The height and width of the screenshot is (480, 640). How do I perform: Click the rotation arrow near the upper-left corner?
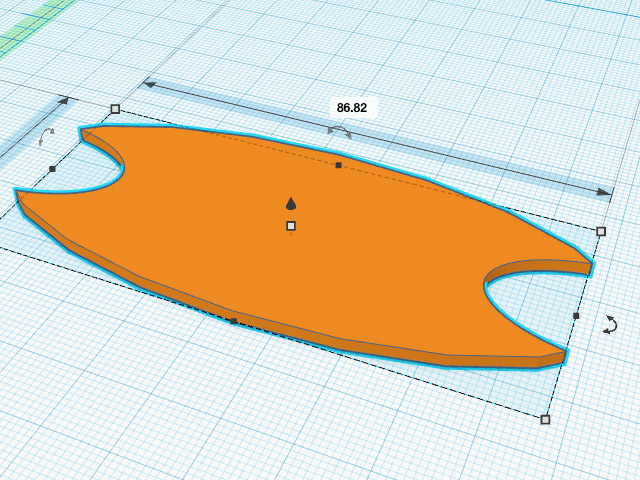46,135
